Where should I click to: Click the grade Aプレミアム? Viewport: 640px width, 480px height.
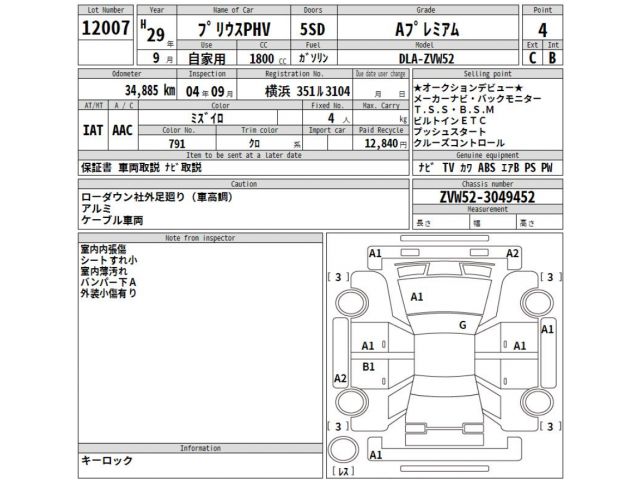[427, 30]
